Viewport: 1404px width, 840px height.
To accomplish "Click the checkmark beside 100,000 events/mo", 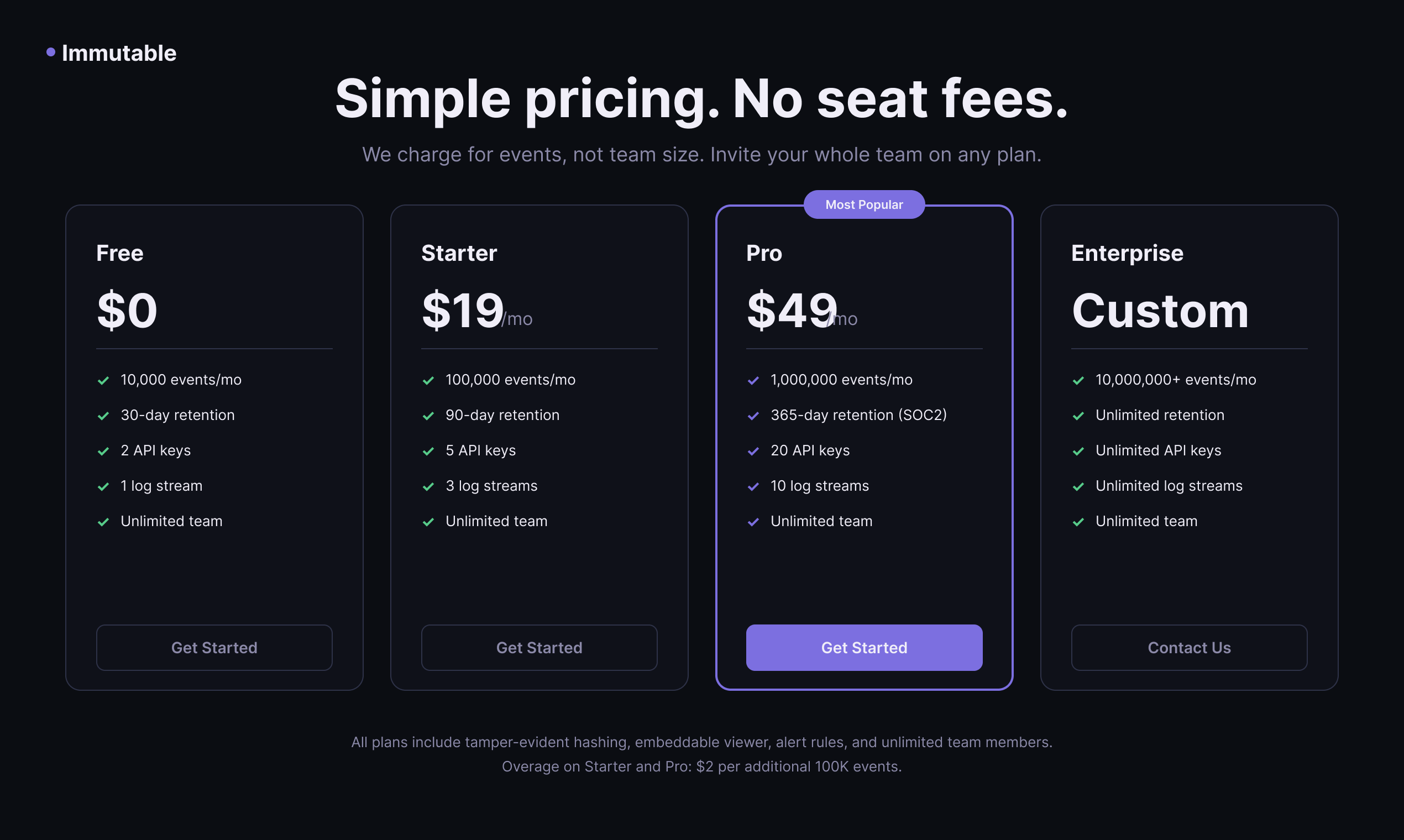I will point(428,380).
